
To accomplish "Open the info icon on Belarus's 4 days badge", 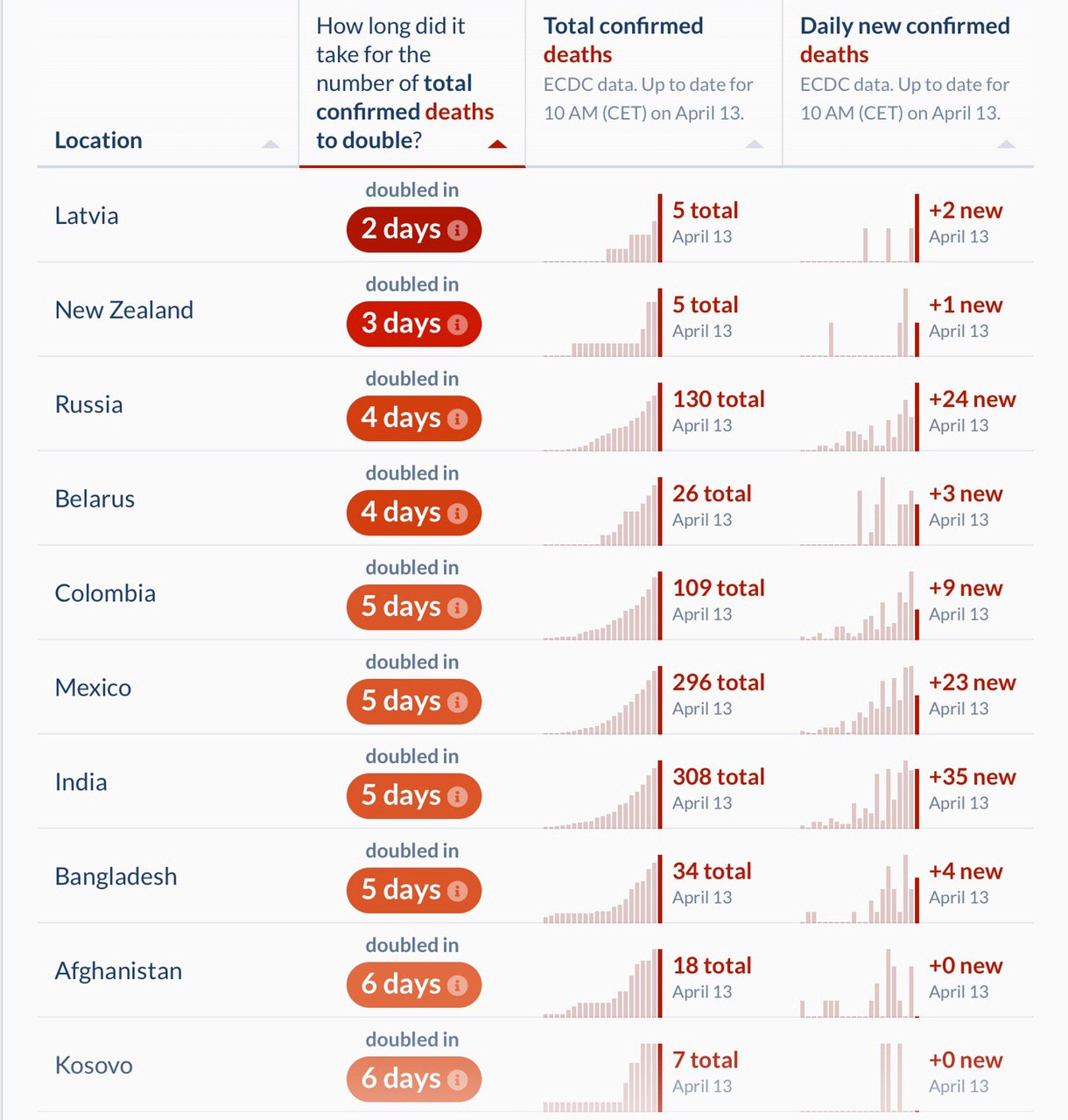I will click(458, 514).
